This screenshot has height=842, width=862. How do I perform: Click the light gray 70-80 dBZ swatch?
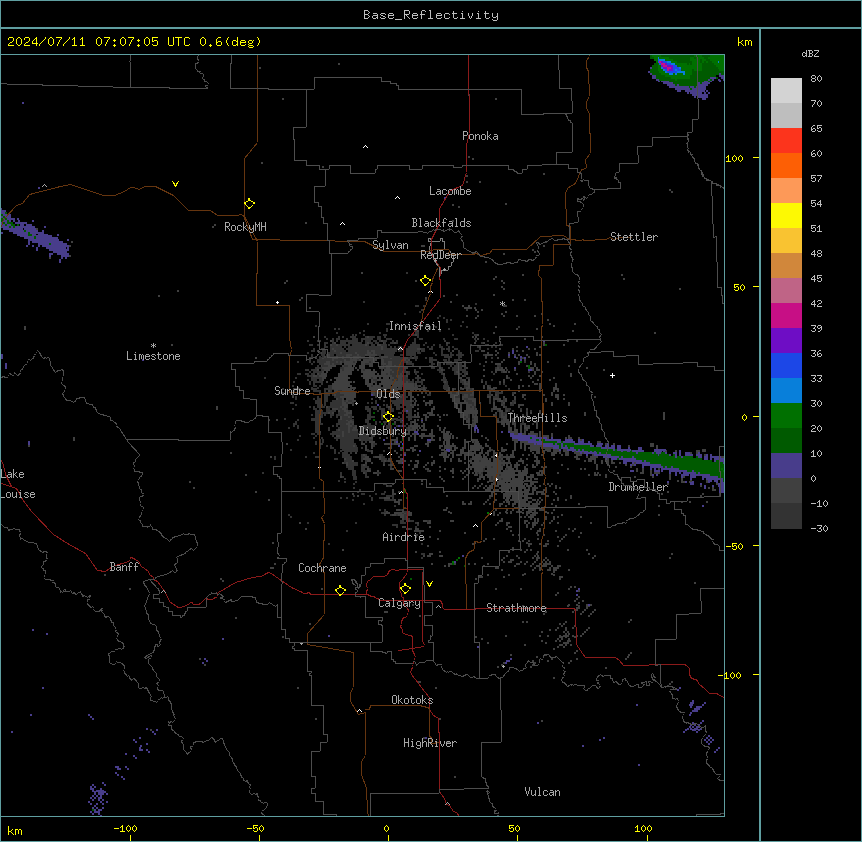(786, 91)
